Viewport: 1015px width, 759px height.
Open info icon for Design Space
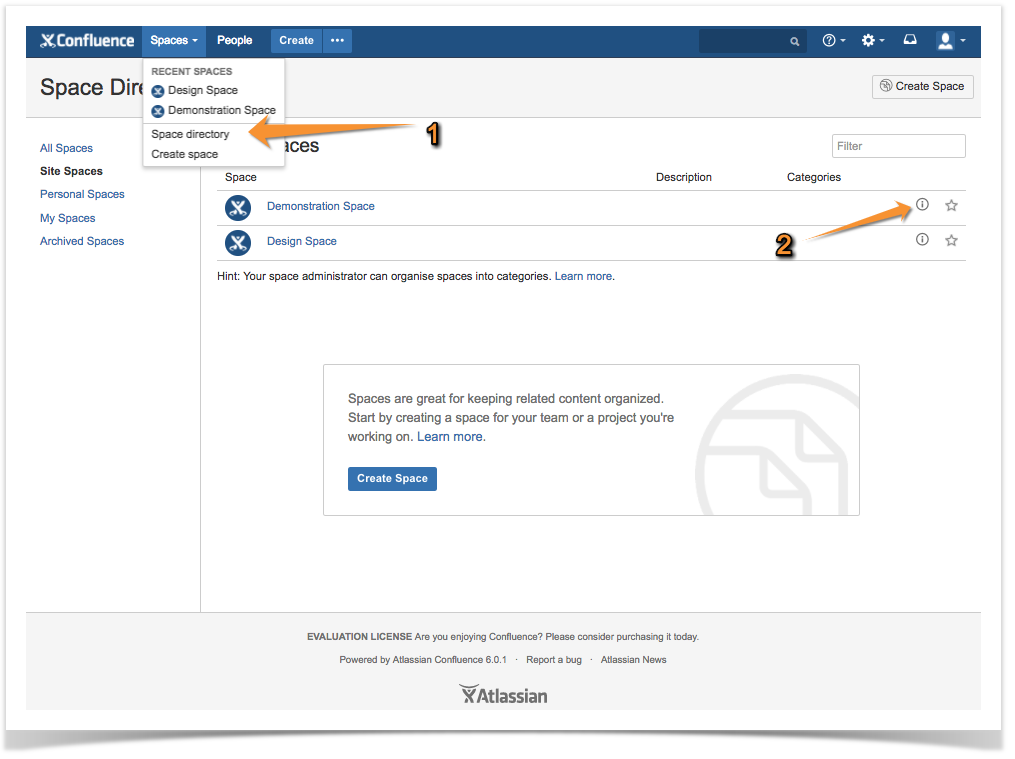922,240
